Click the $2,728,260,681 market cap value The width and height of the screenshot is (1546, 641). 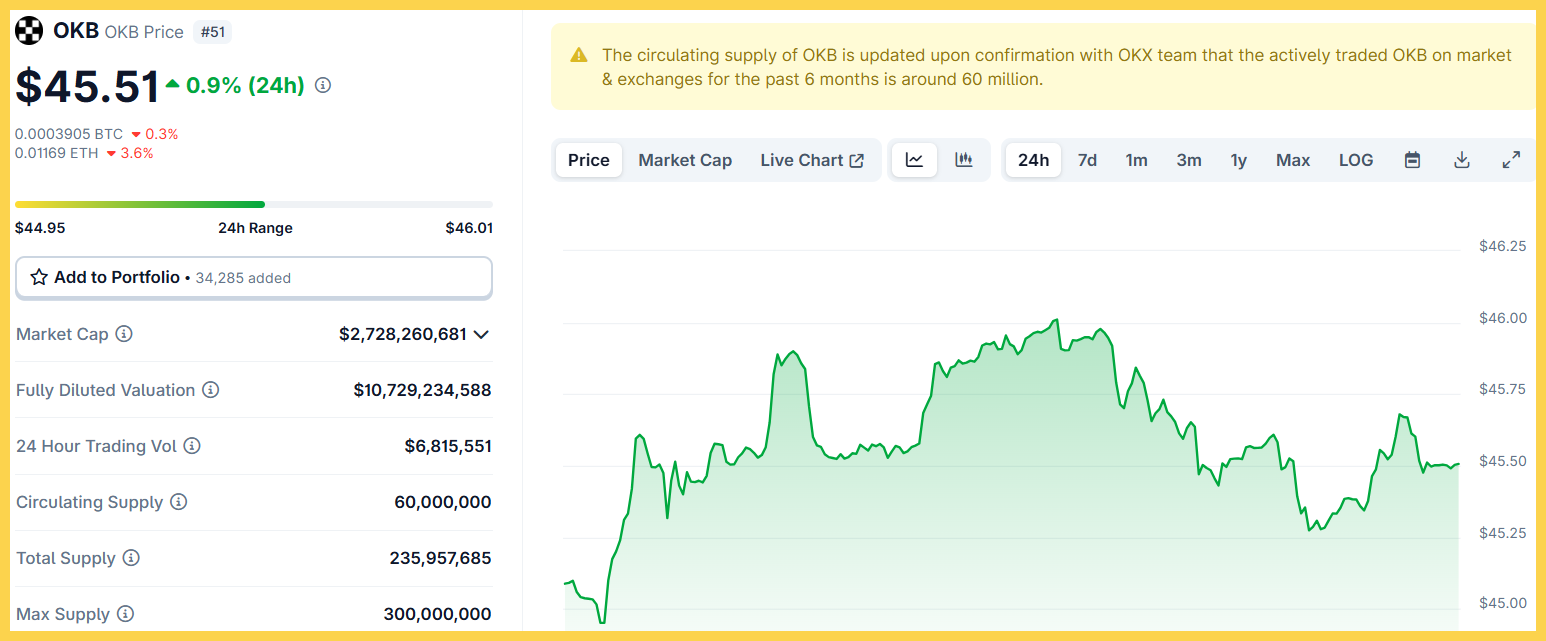(403, 334)
